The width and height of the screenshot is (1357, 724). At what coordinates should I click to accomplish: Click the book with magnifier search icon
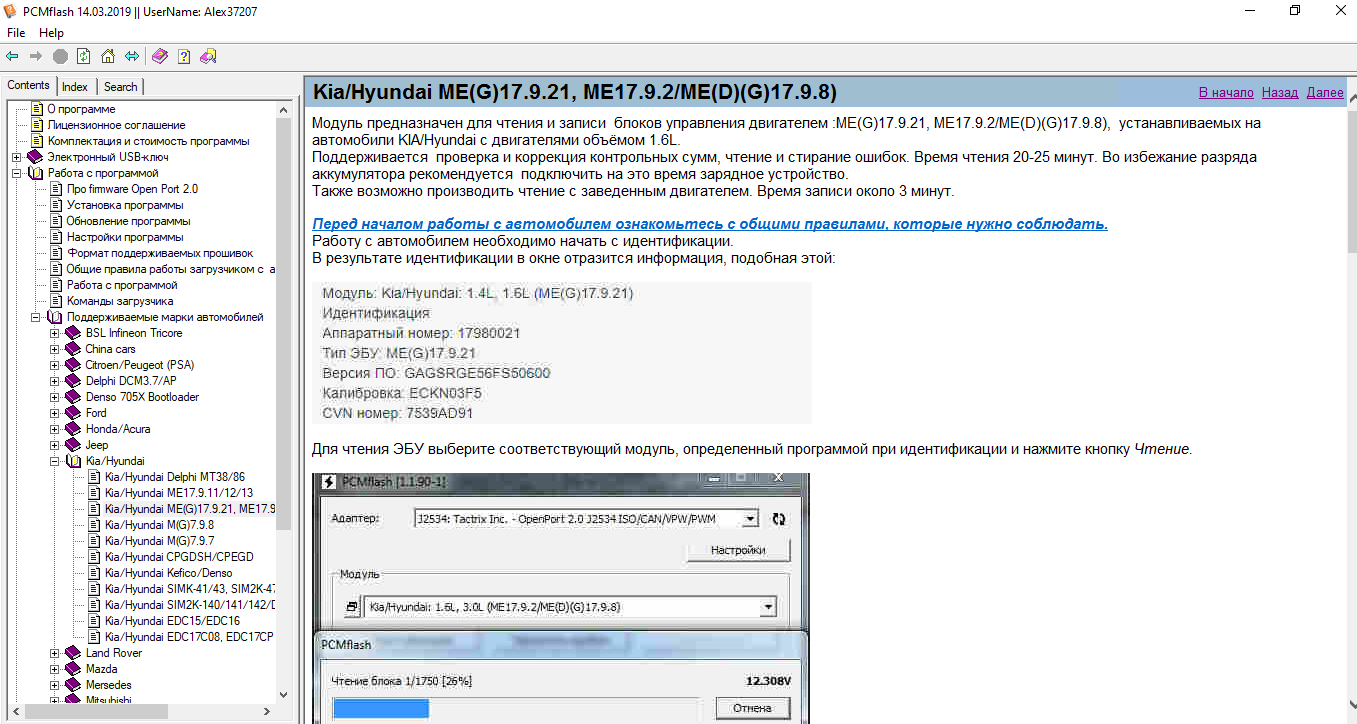click(x=208, y=56)
